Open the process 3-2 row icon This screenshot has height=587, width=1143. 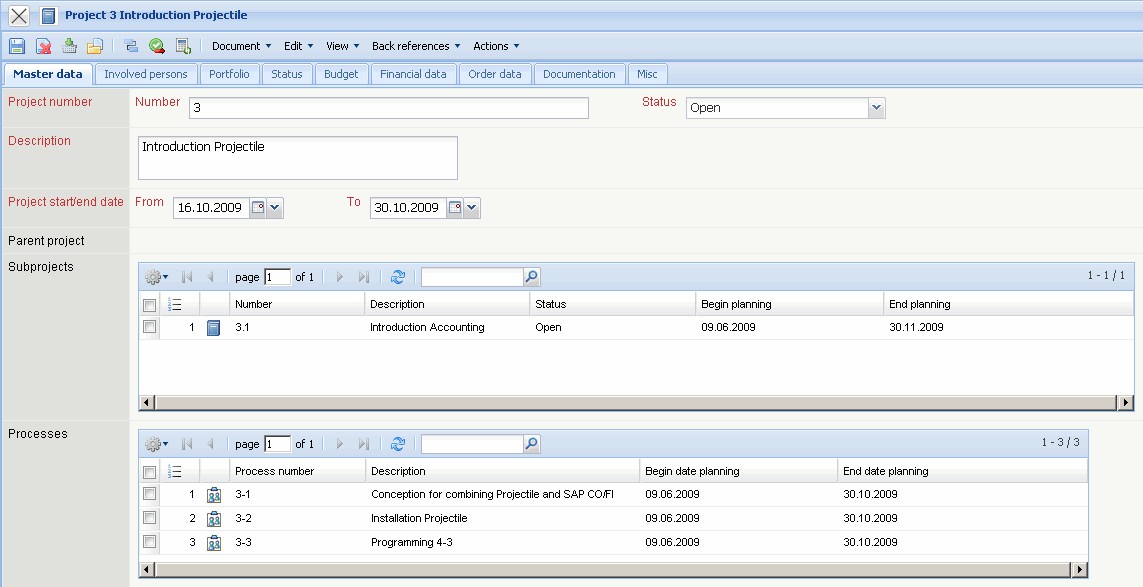213,519
